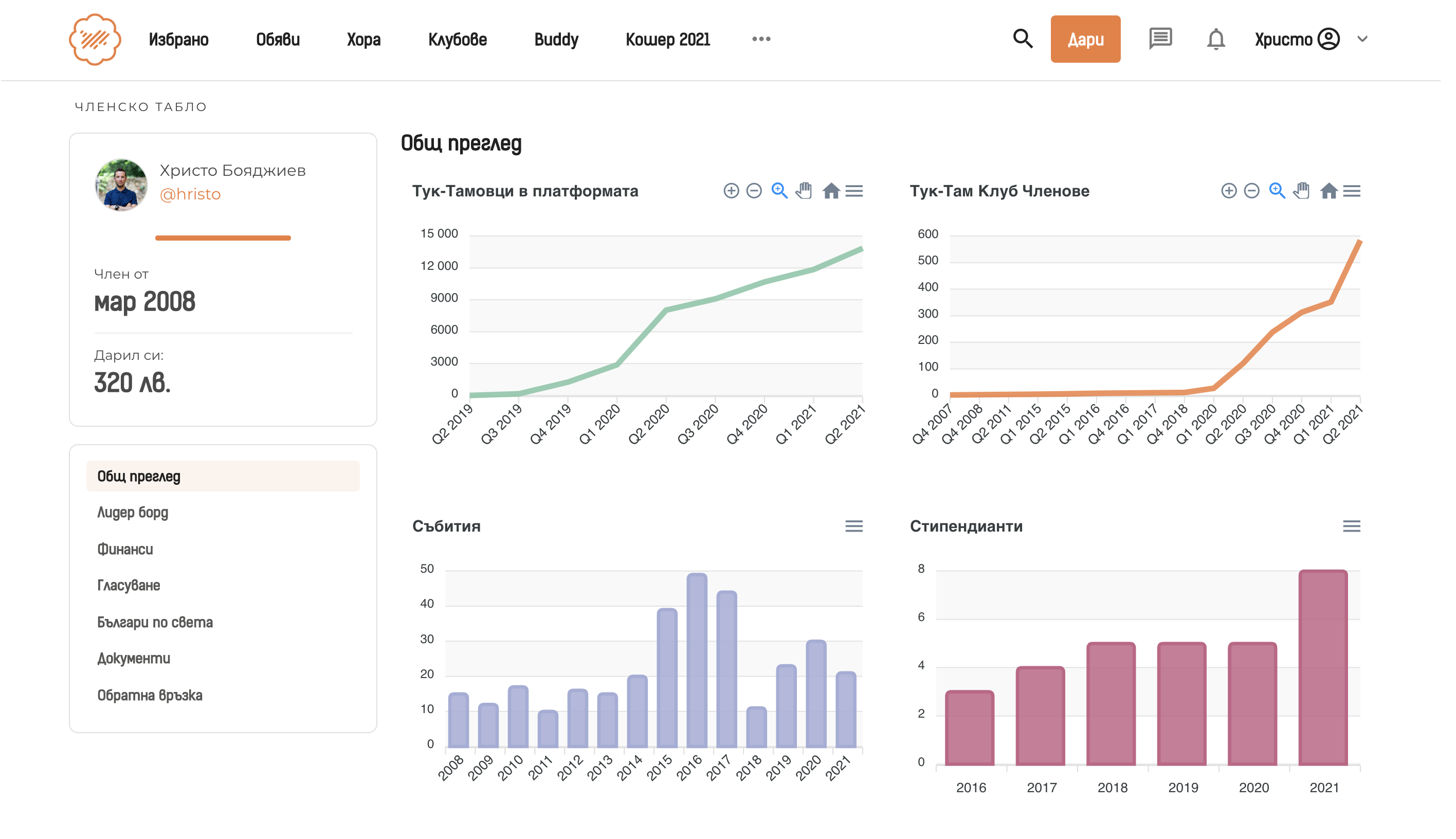Click the orange progress bar under profile
Image resolution: width=1456 pixels, height=839 pixels.
(223, 238)
